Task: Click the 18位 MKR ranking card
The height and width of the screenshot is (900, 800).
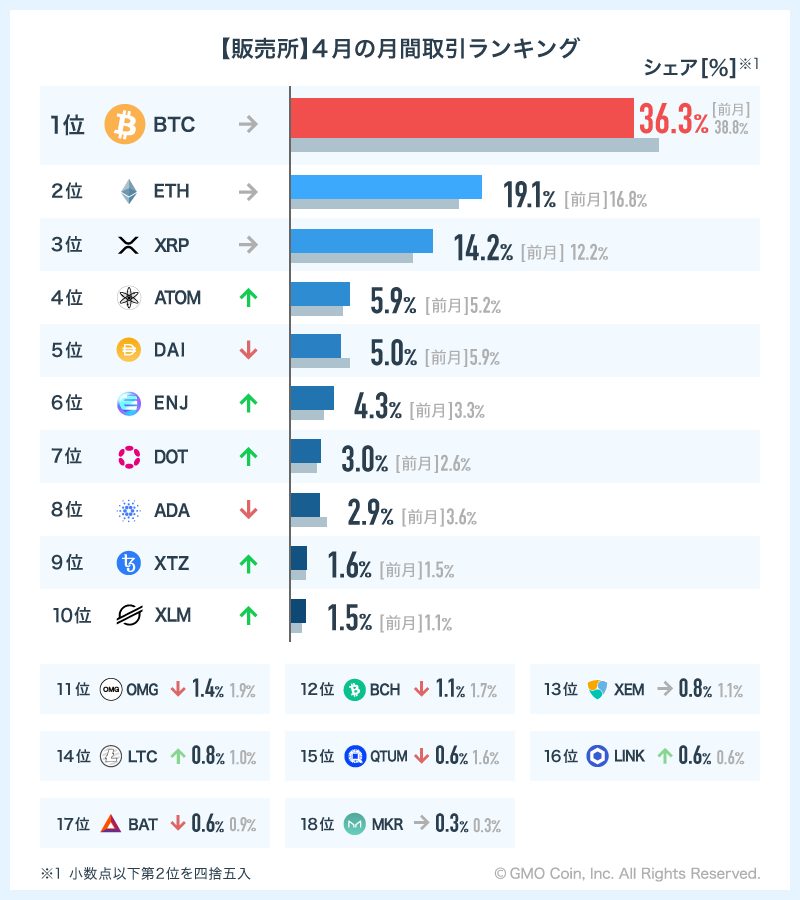Action: (400, 823)
